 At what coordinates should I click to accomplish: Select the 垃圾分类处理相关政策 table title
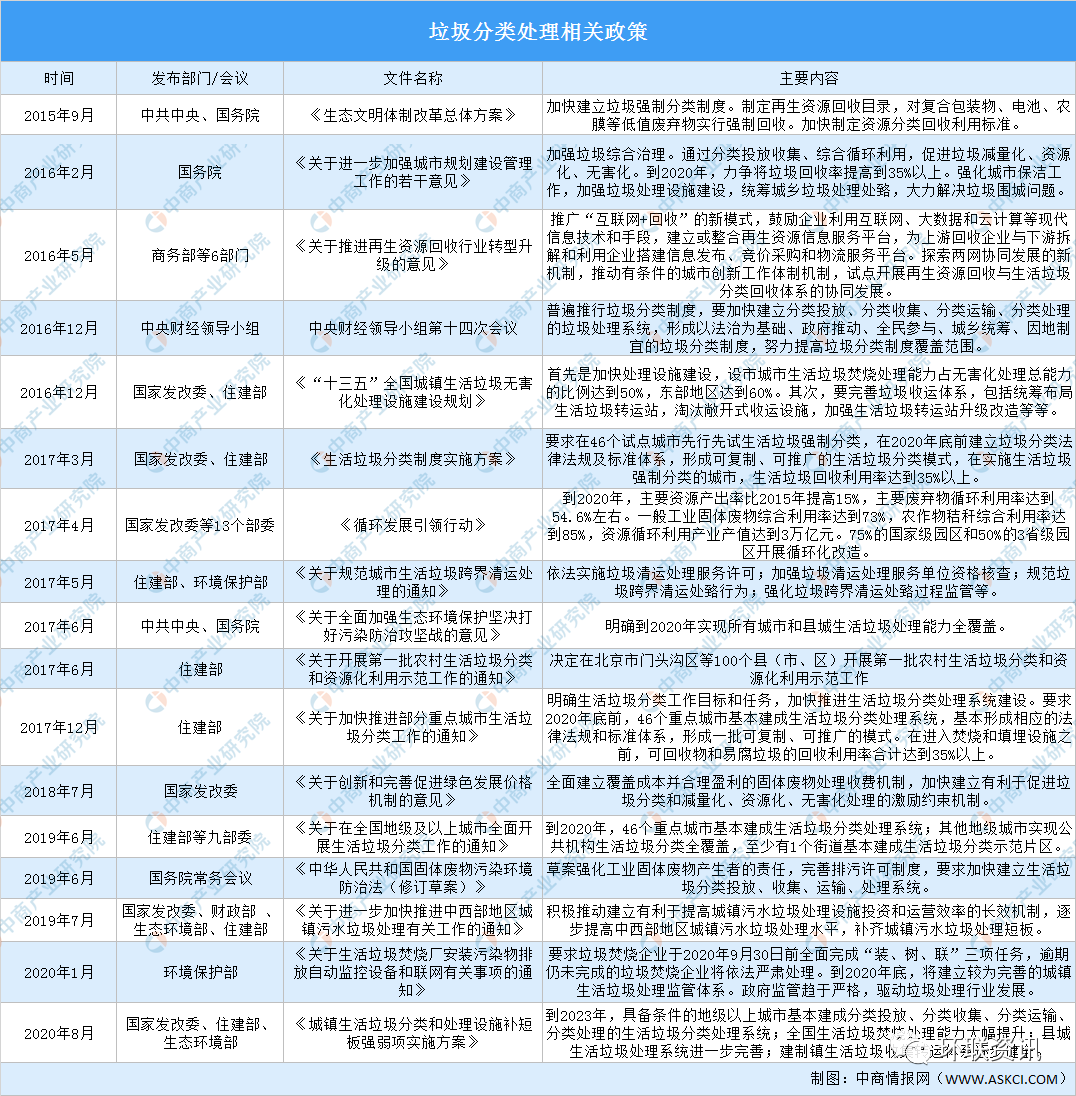(538, 31)
